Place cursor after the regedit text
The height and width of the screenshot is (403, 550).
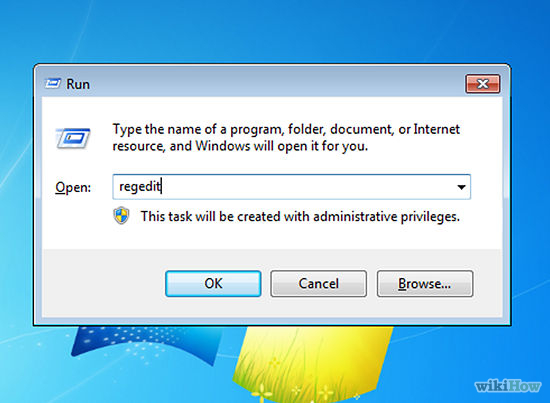click(162, 187)
